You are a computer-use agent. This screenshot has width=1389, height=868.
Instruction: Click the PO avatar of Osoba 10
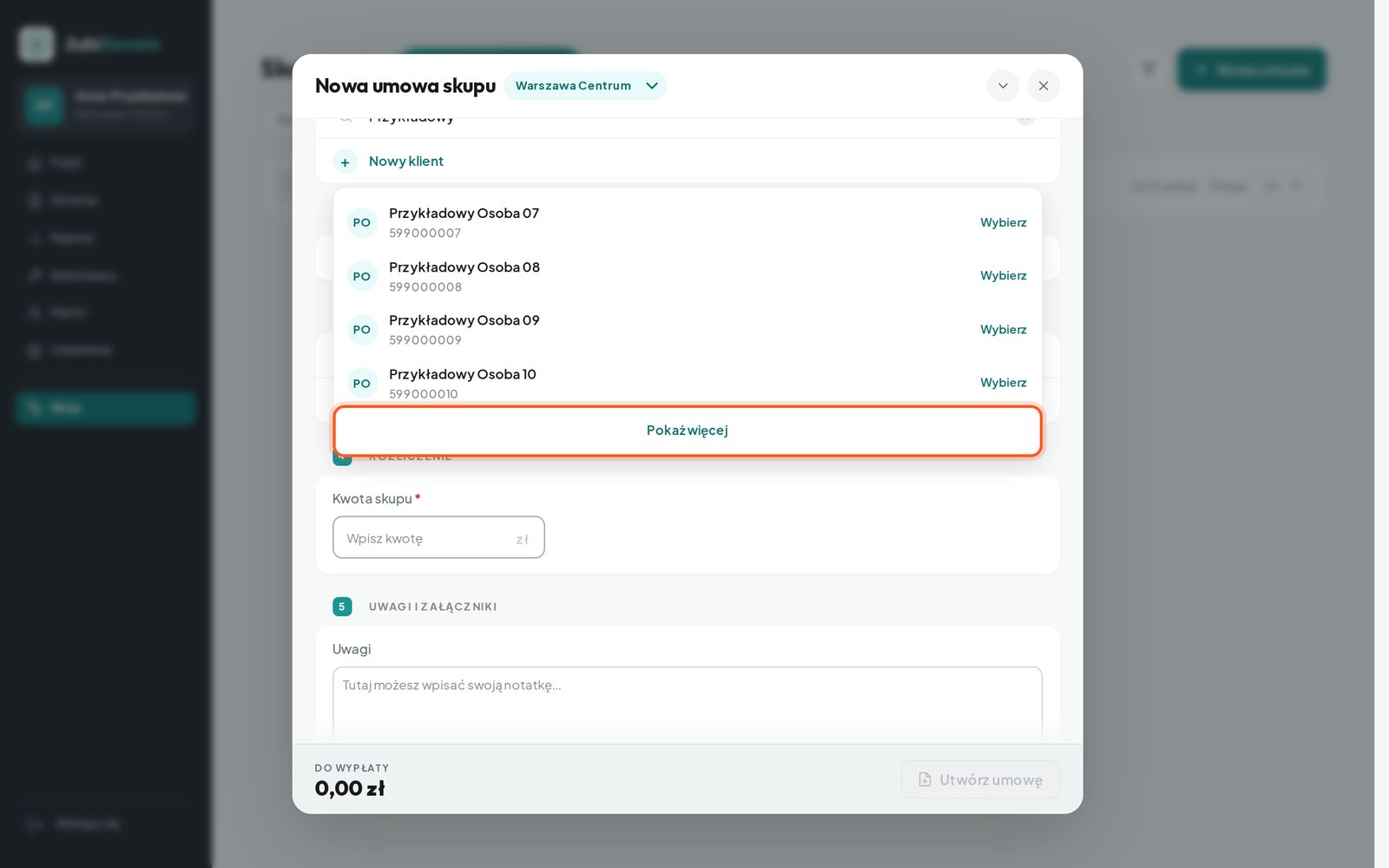pyautogui.click(x=362, y=384)
